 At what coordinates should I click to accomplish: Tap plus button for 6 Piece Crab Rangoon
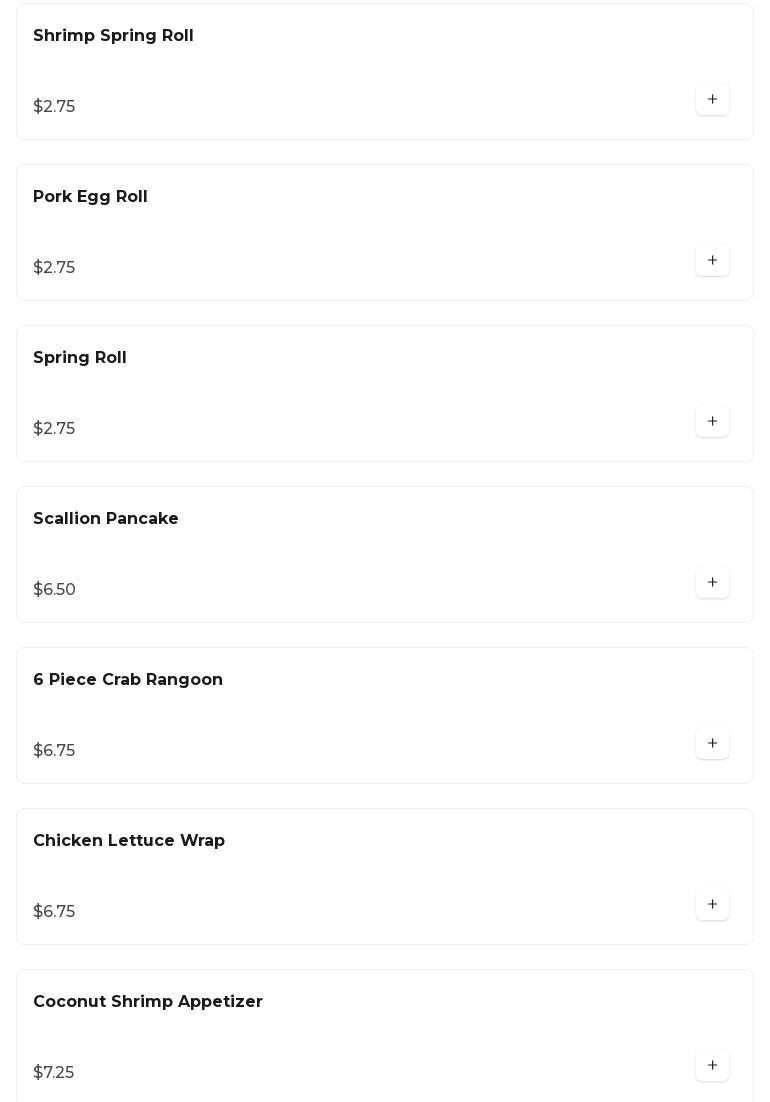coord(712,744)
